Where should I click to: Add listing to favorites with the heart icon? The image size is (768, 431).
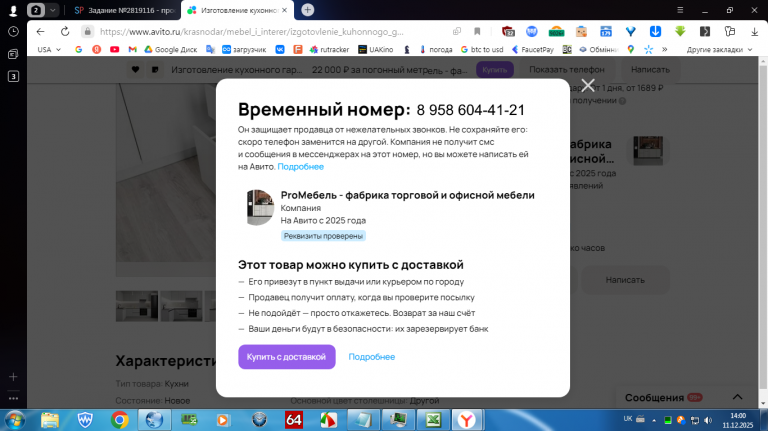pyautogui.click(x=135, y=70)
